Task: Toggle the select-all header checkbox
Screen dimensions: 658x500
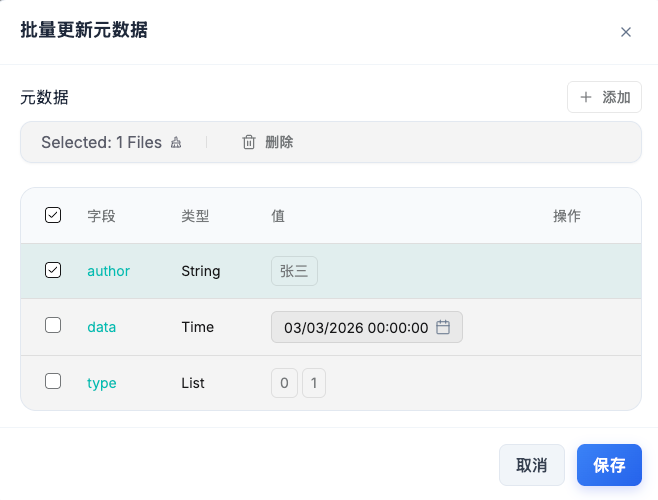Action: pos(53,215)
